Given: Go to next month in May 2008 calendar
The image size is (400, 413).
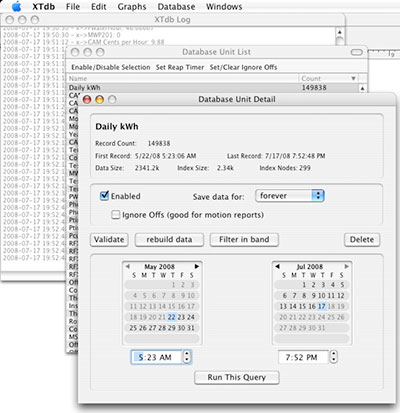Looking at the screenshot, I should 197,266.
